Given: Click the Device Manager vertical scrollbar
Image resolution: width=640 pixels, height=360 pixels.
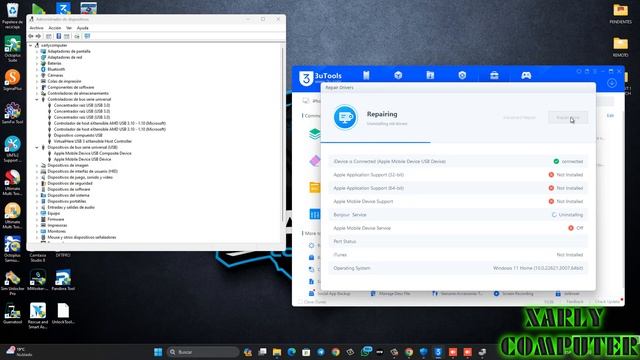Looking at the screenshot, I should 282,135.
